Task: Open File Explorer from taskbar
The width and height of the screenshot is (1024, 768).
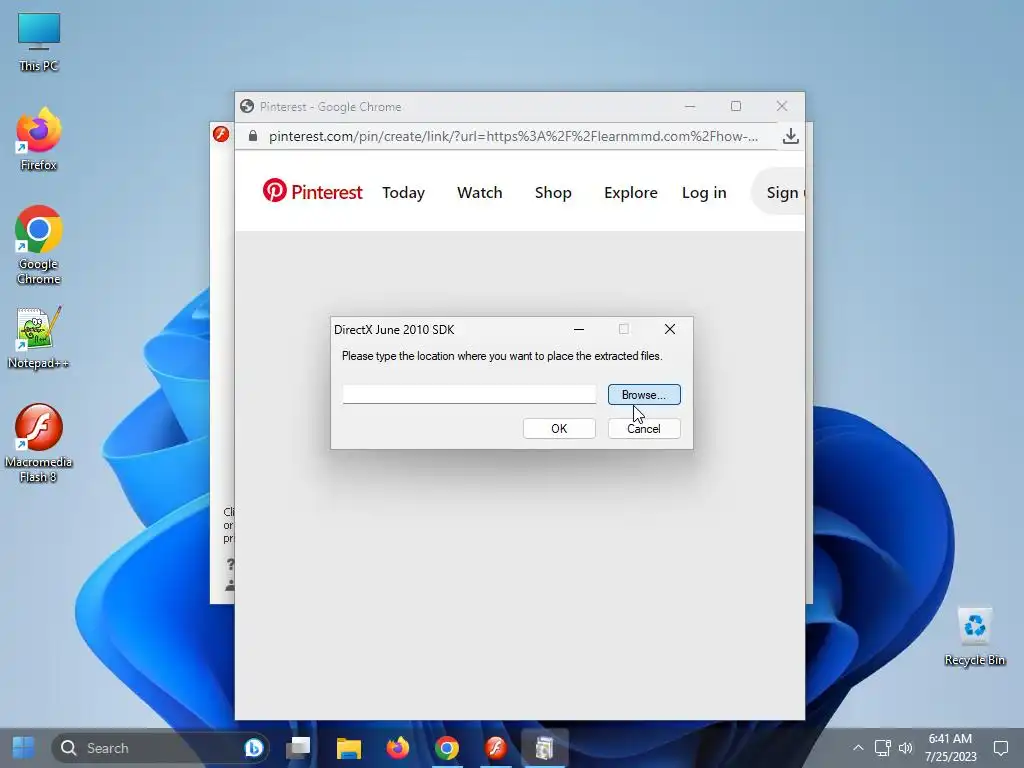Action: click(x=349, y=748)
